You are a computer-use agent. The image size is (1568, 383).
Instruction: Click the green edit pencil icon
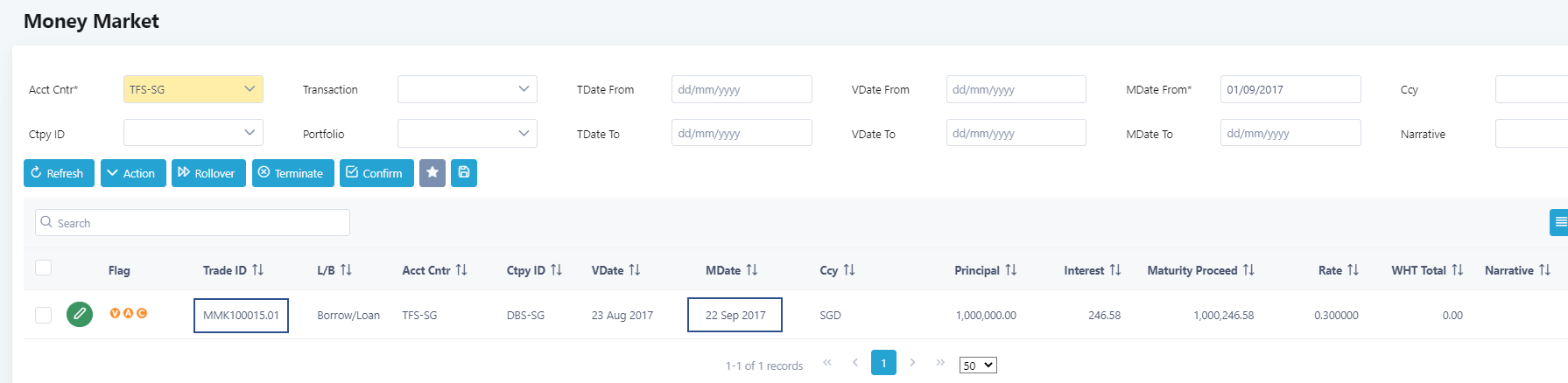point(80,314)
